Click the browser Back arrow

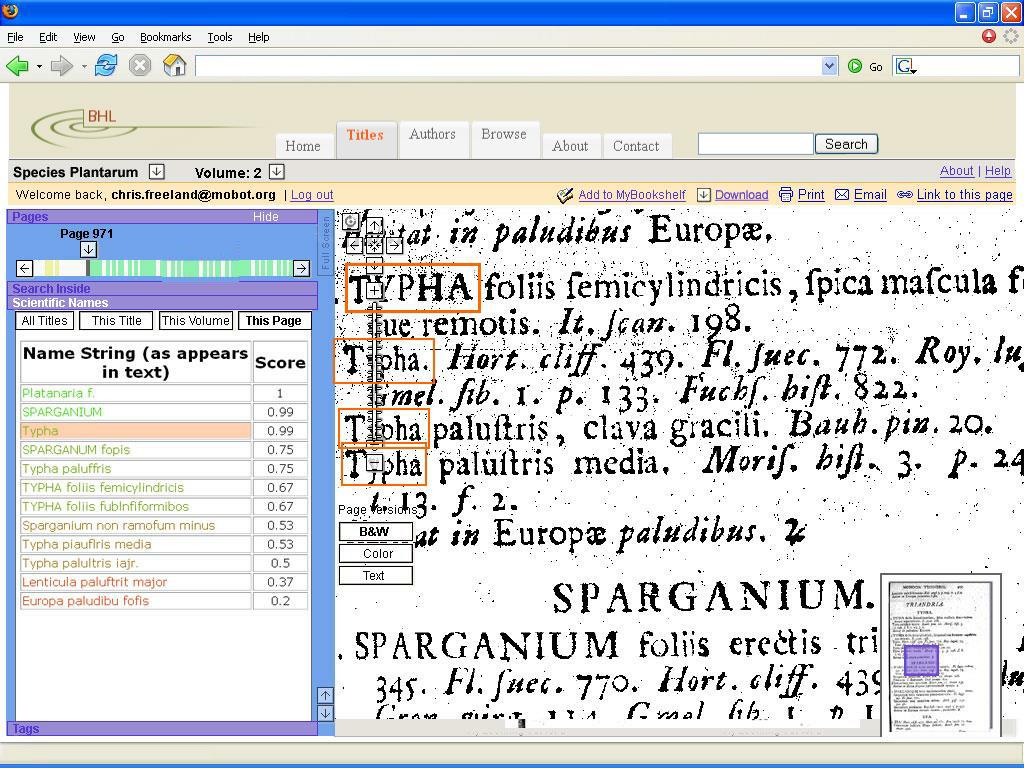(x=17, y=65)
